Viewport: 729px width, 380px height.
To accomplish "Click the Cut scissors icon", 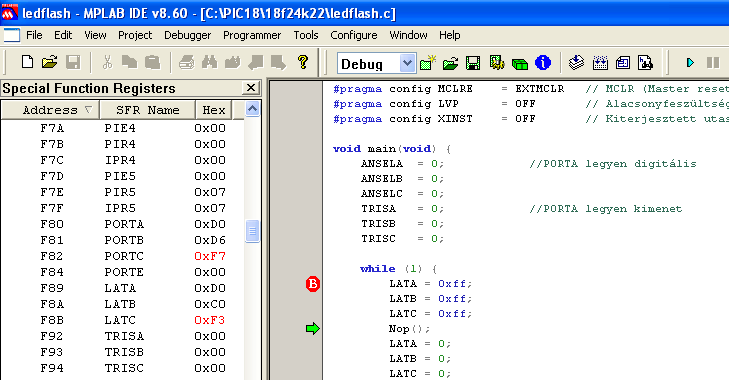I will point(107,62).
